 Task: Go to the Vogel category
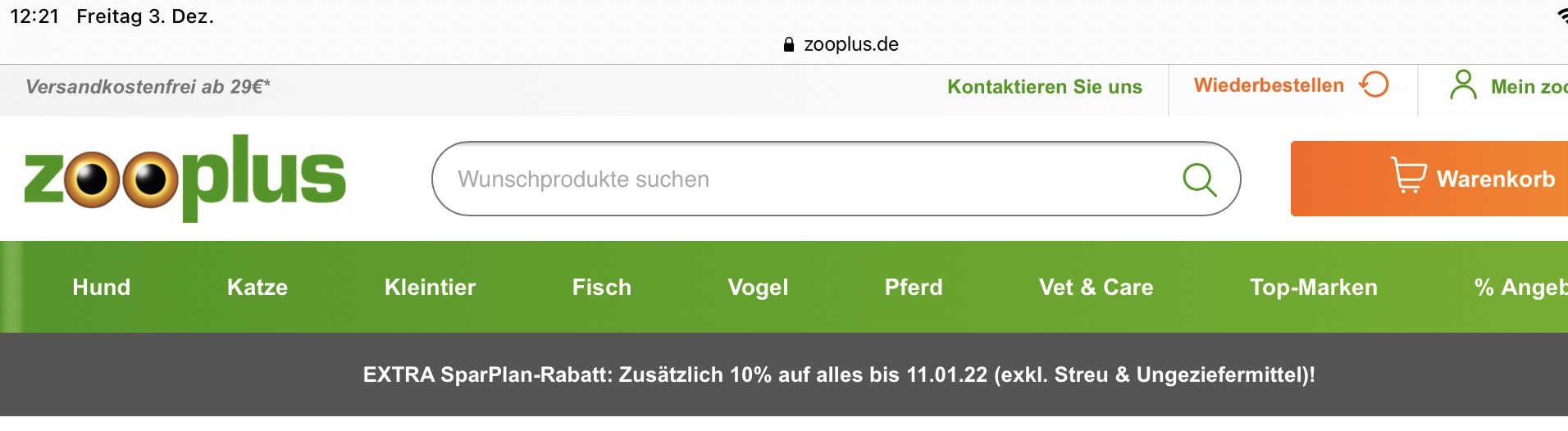[758, 288]
